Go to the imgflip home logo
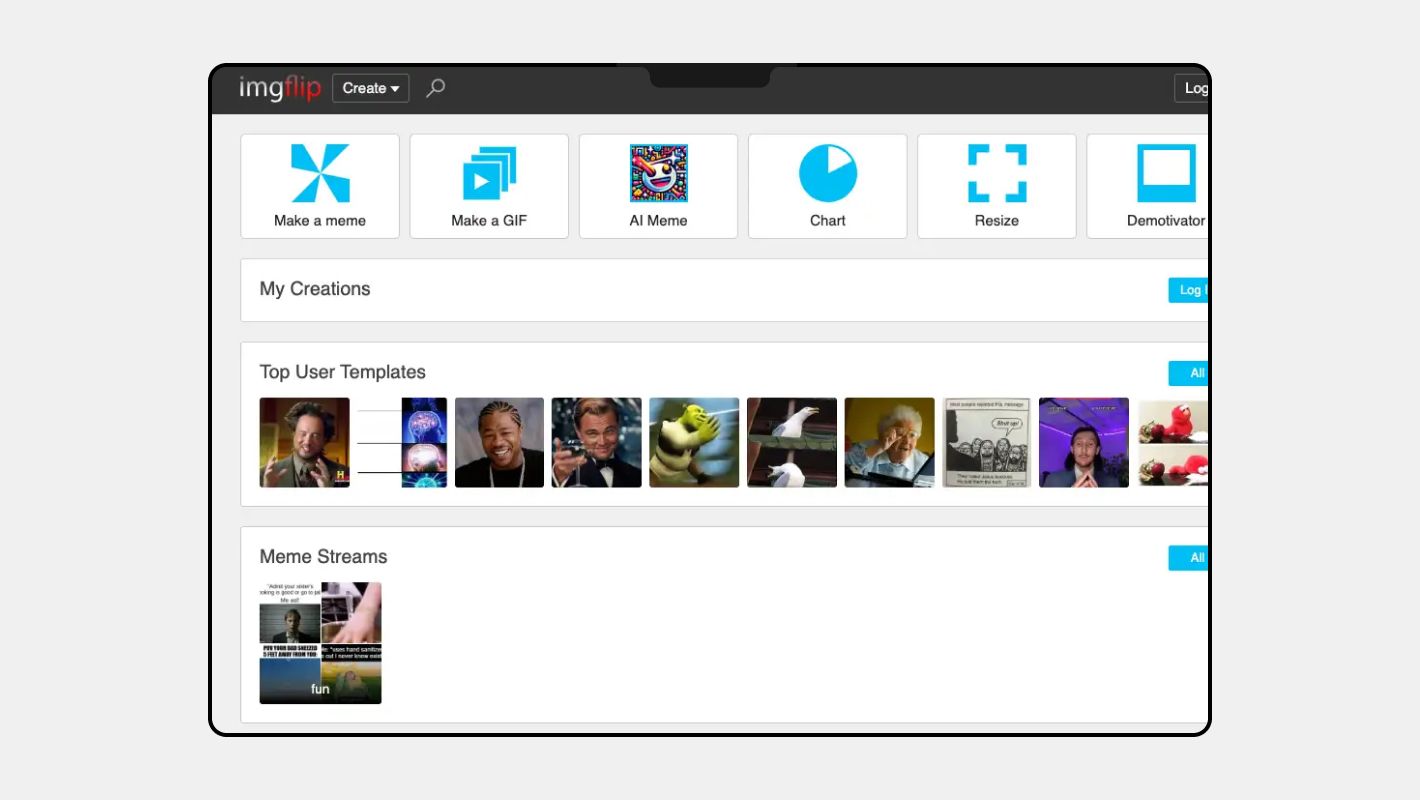This screenshot has width=1420, height=800. point(280,88)
